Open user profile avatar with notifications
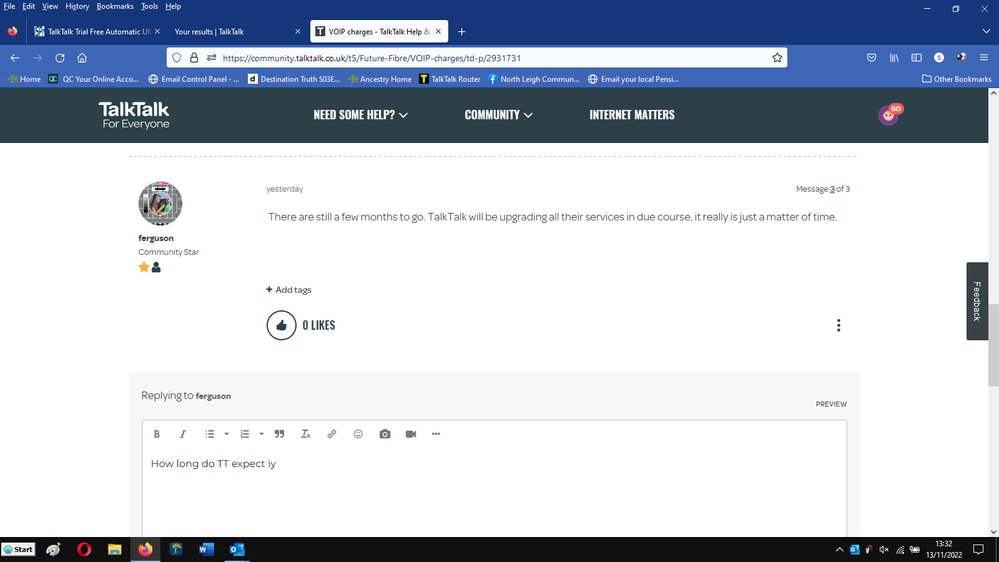Screen dimensions: 999x562 pos(889,115)
